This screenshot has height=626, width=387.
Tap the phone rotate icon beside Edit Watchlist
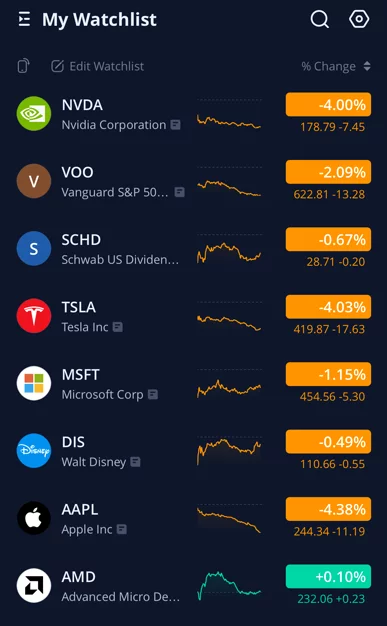pyautogui.click(x=24, y=66)
